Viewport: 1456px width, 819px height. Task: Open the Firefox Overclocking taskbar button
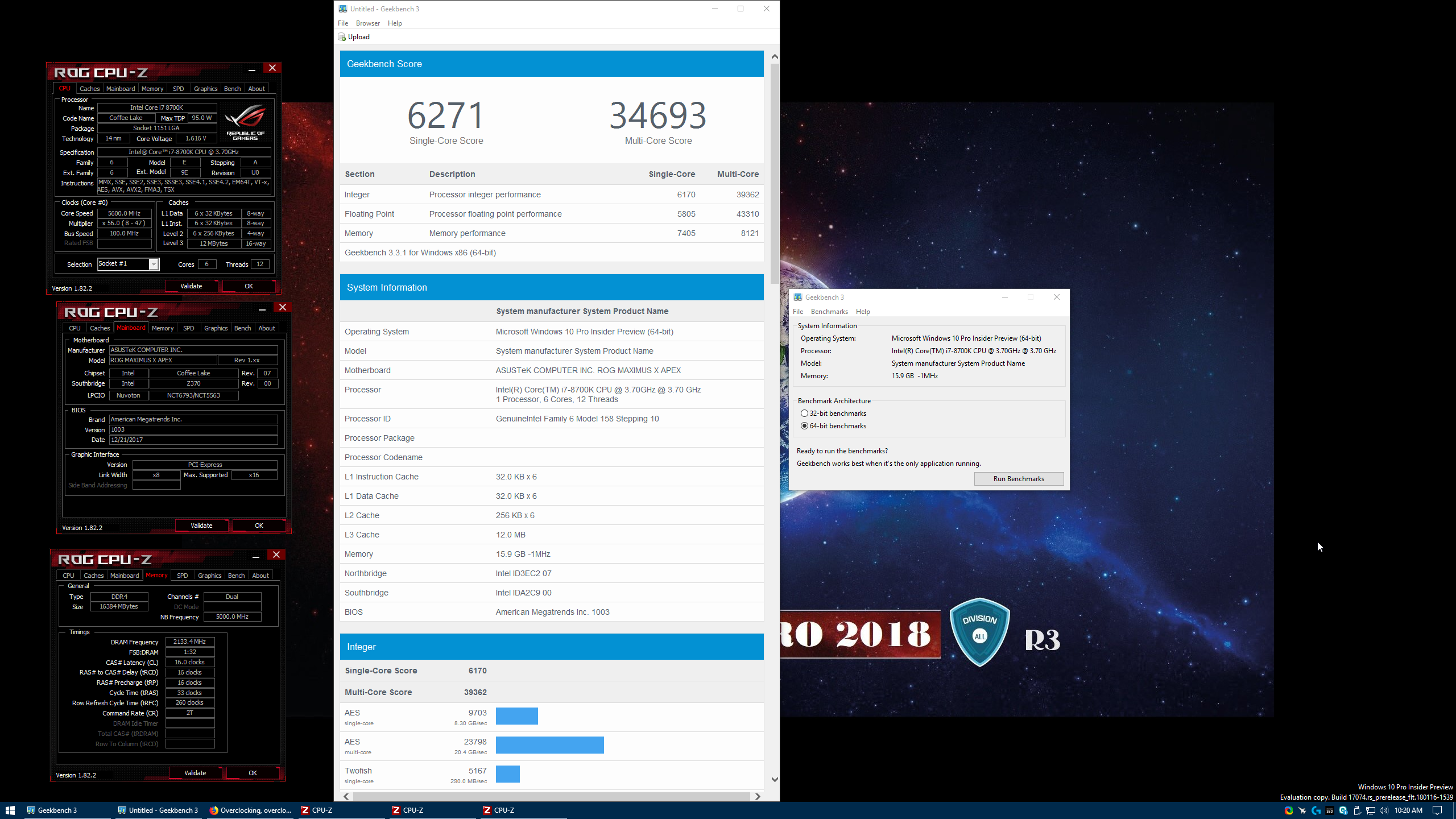pos(250,810)
